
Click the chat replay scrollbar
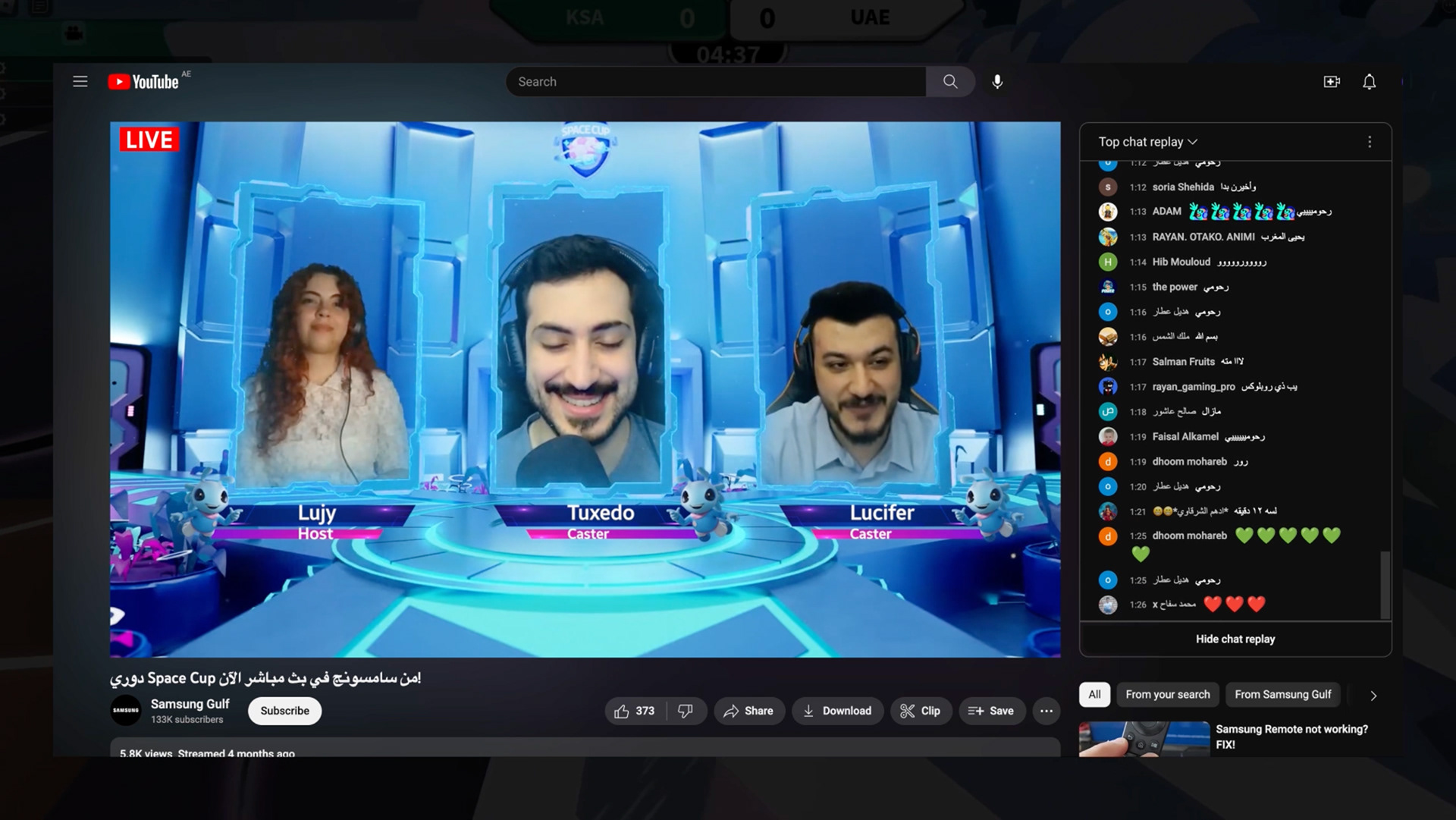pos(1385,584)
